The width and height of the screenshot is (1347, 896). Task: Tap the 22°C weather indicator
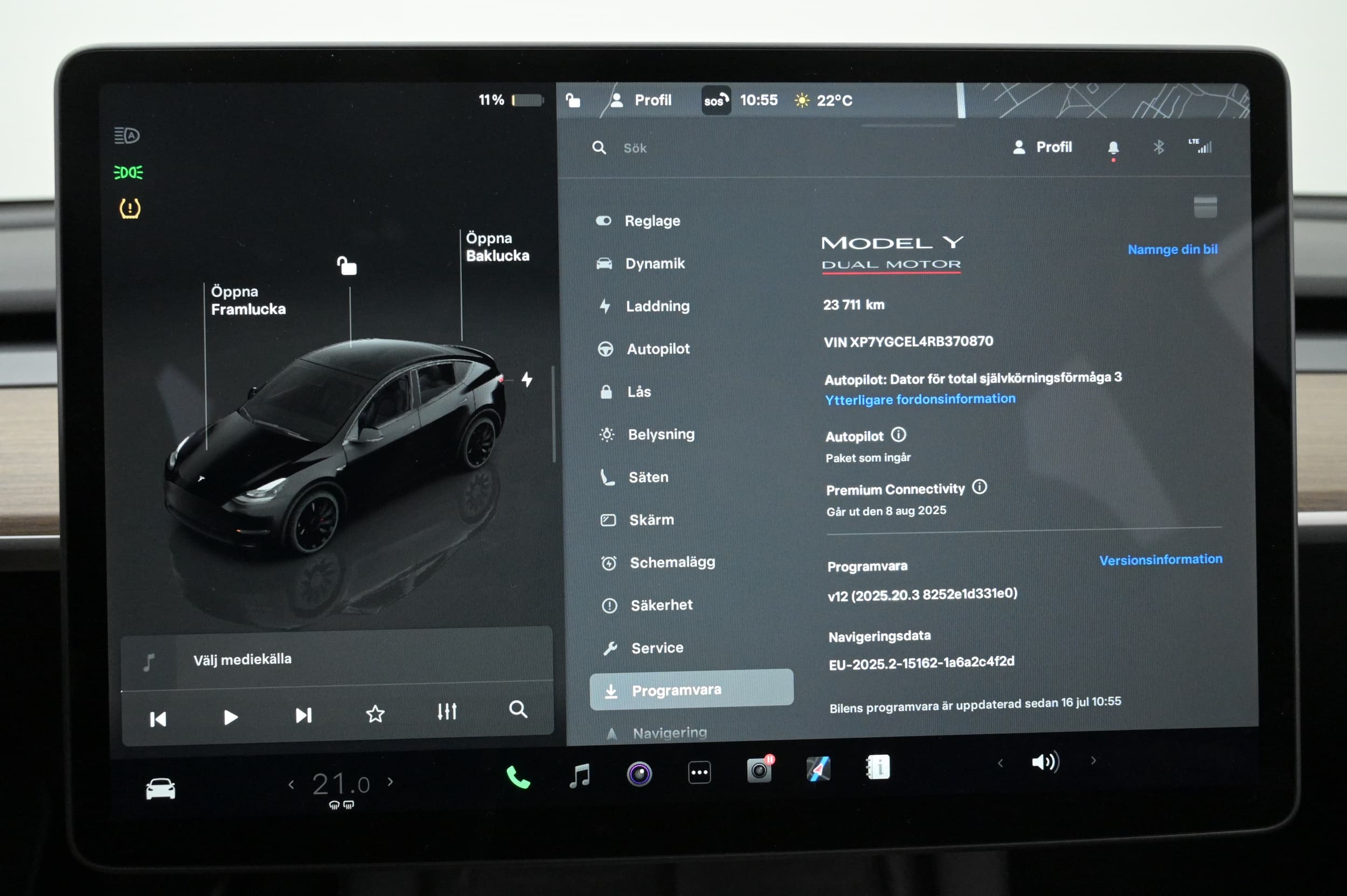coord(823,101)
